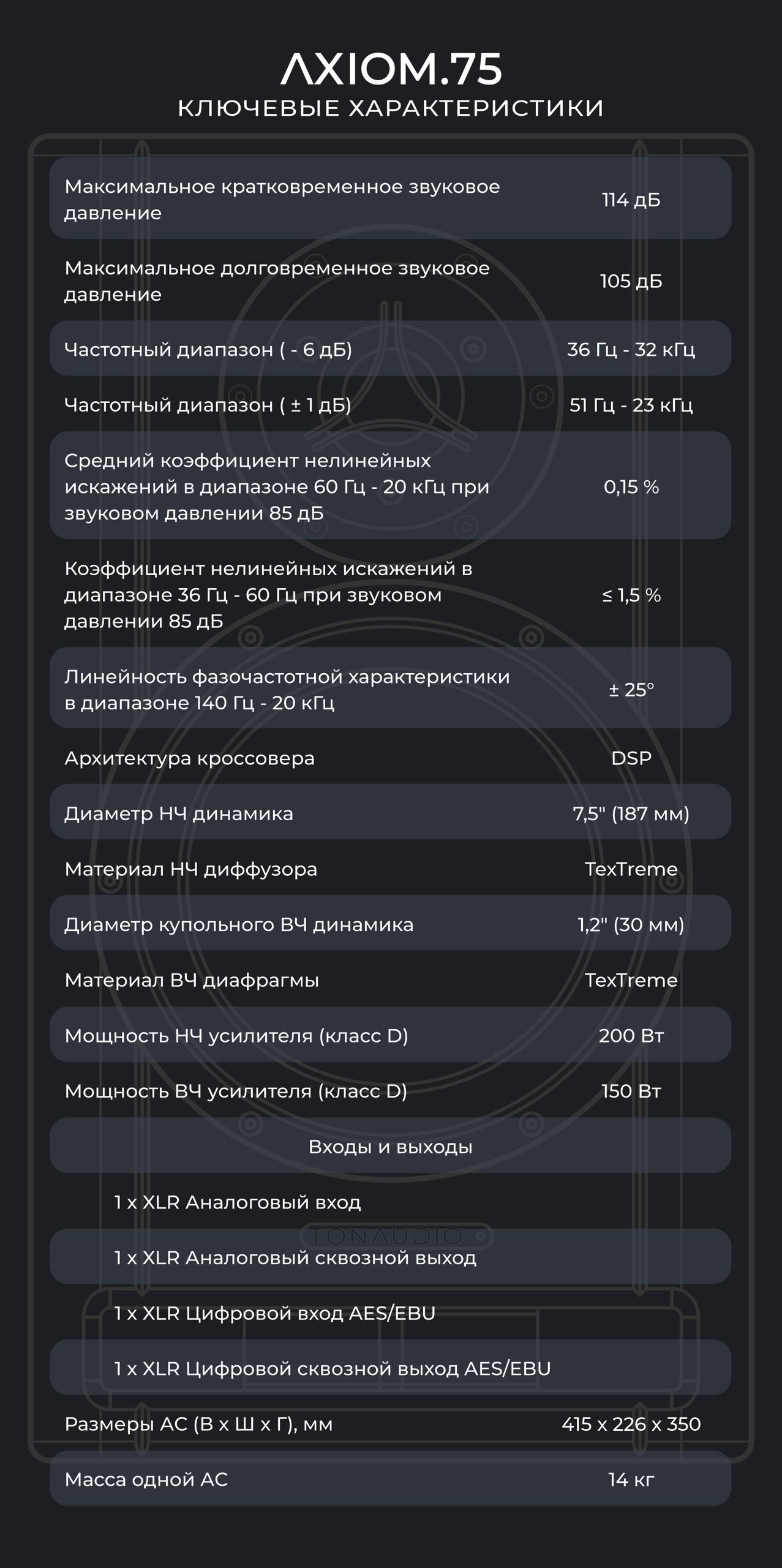
Task: Click the 36 Гц - 32 кГц frequency range
Action: pos(631,349)
